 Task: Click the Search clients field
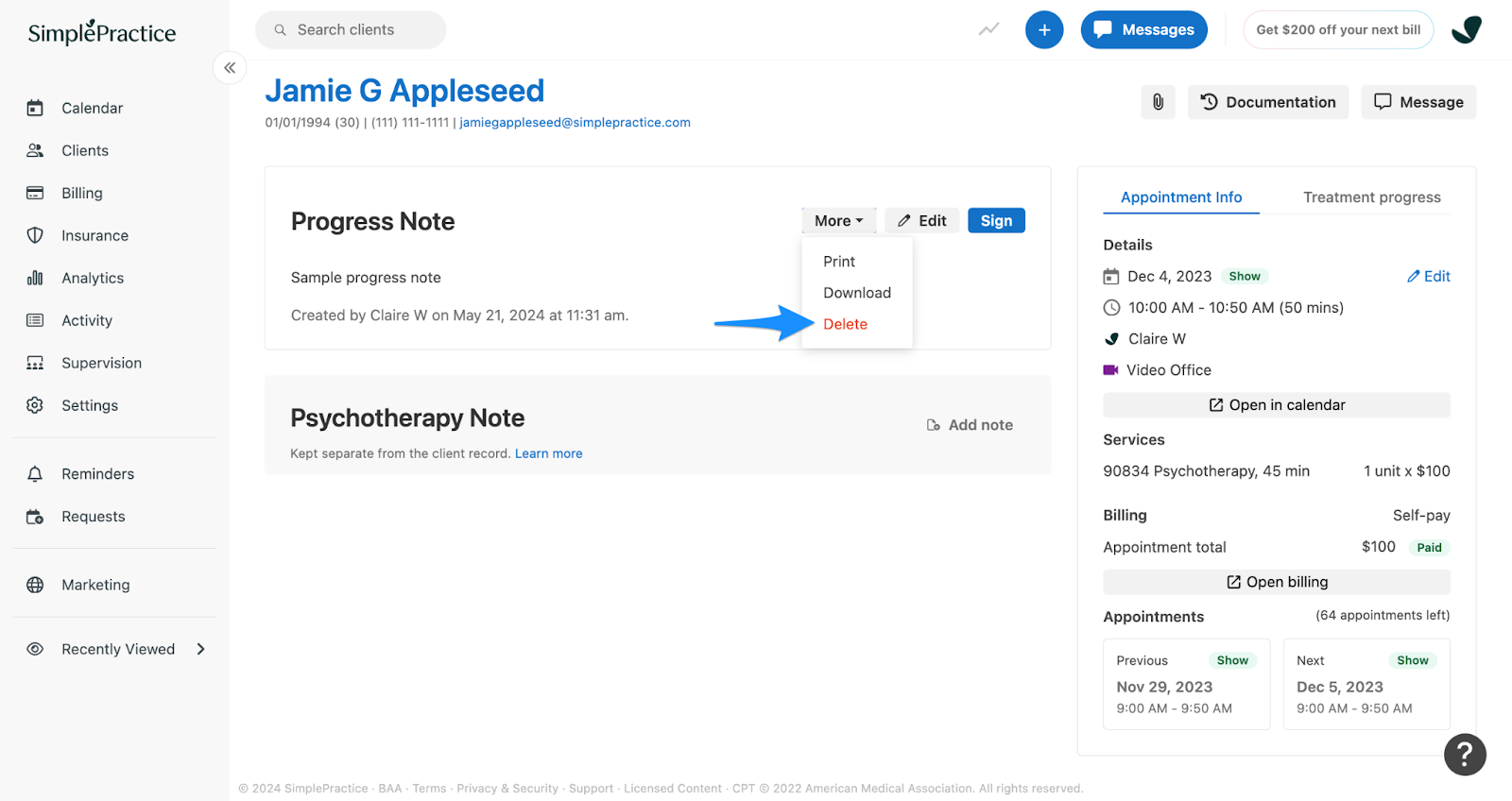(x=351, y=30)
